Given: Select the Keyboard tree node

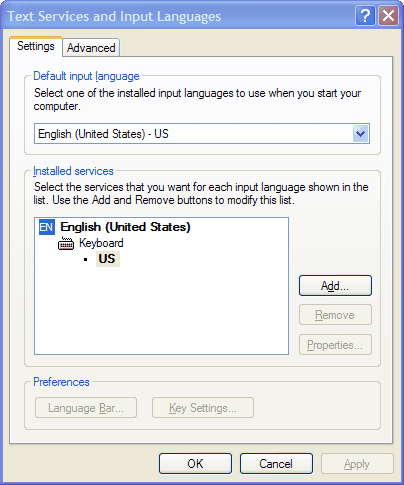Looking at the screenshot, I should tap(101, 243).
